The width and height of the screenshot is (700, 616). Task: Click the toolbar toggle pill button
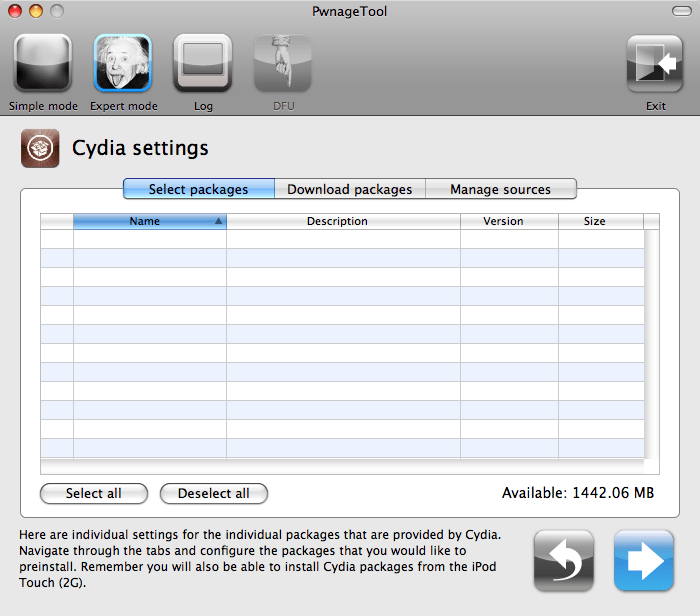click(x=682, y=11)
